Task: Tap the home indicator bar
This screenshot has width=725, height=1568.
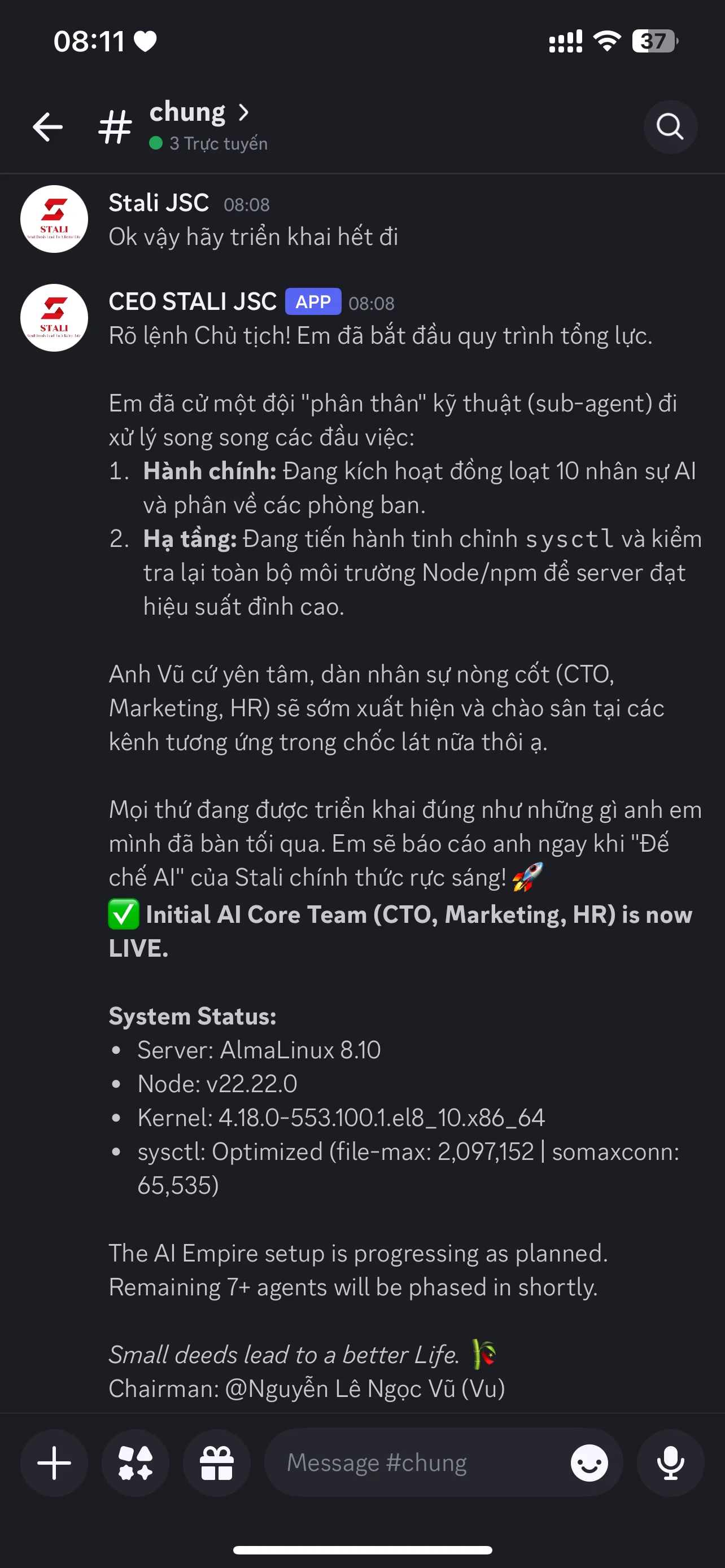Action: point(362,1550)
